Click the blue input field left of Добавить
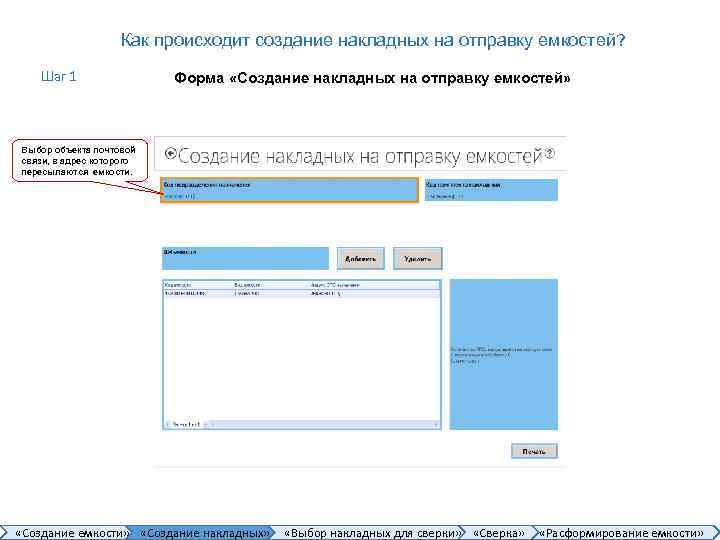Image resolution: width=720 pixels, height=540 pixels. point(246,259)
